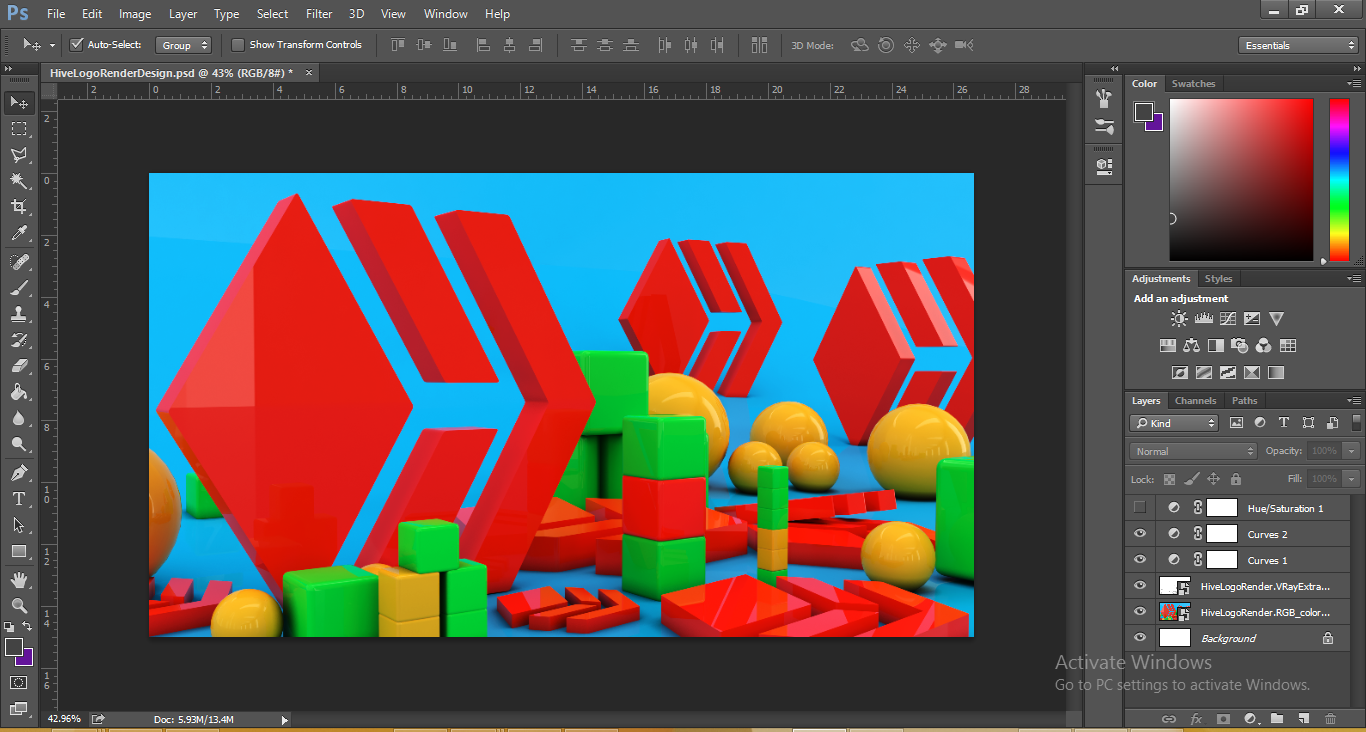Select the Magic Wand tool

coord(19,180)
